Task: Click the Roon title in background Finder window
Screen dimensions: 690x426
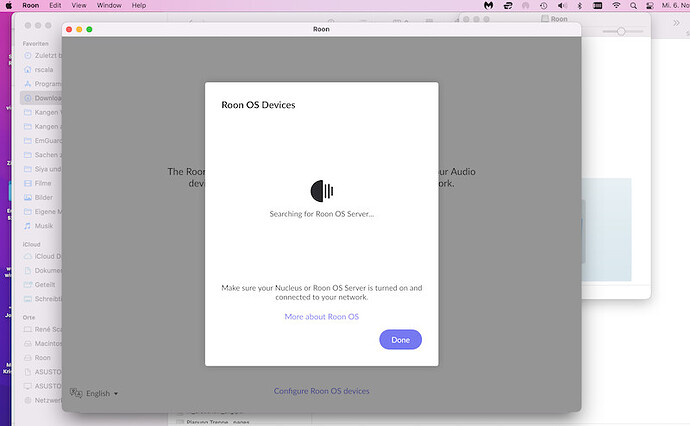Action: coord(559,19)
